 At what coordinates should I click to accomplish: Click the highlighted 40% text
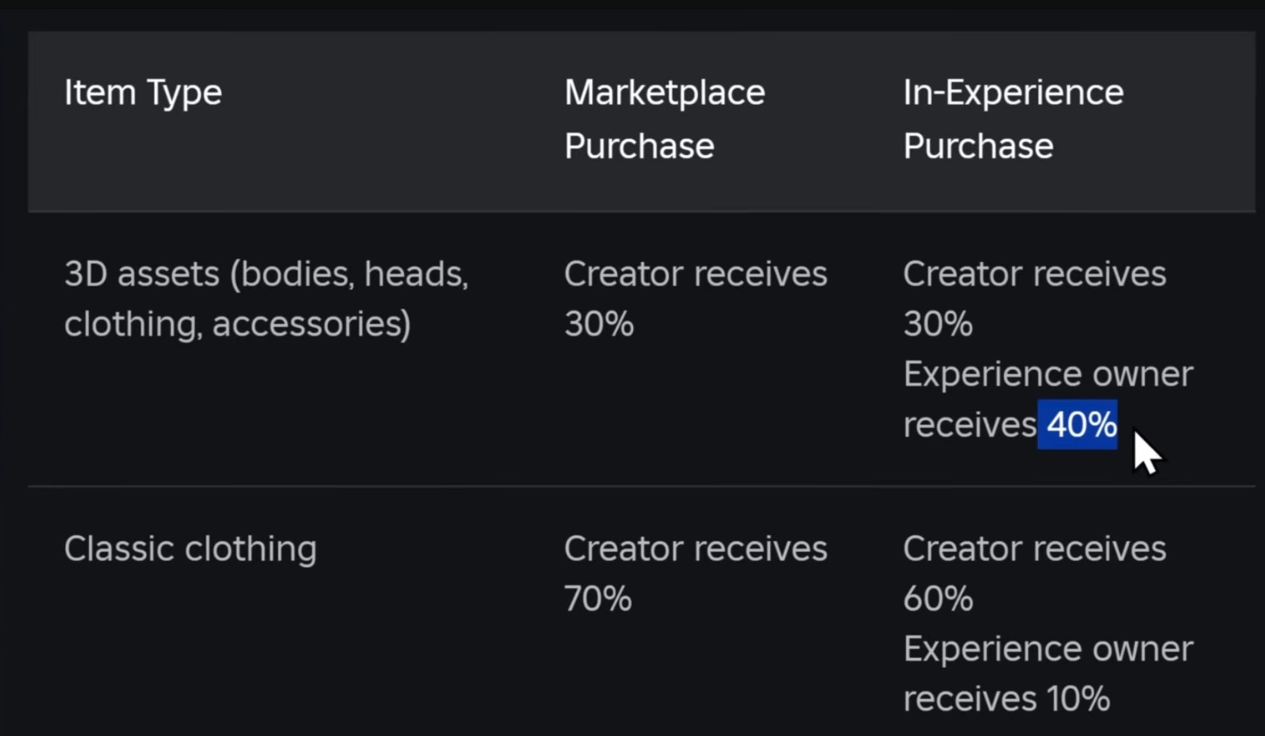(x=1077, y=425)
